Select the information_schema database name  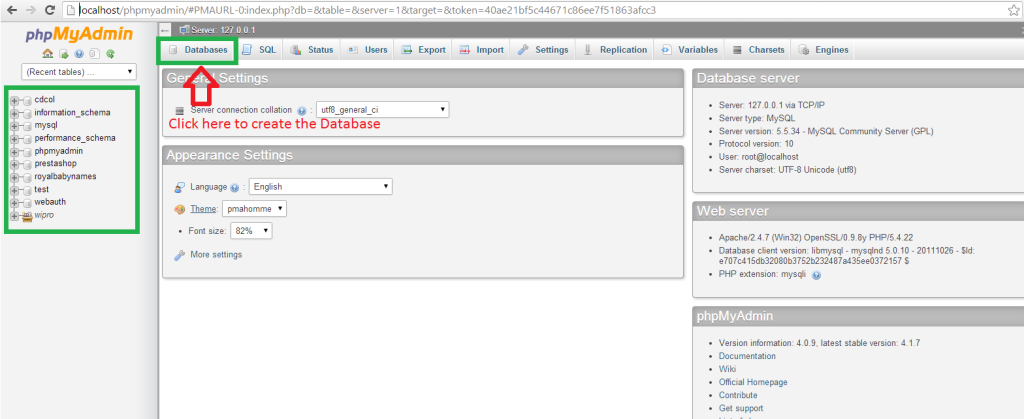72,113
